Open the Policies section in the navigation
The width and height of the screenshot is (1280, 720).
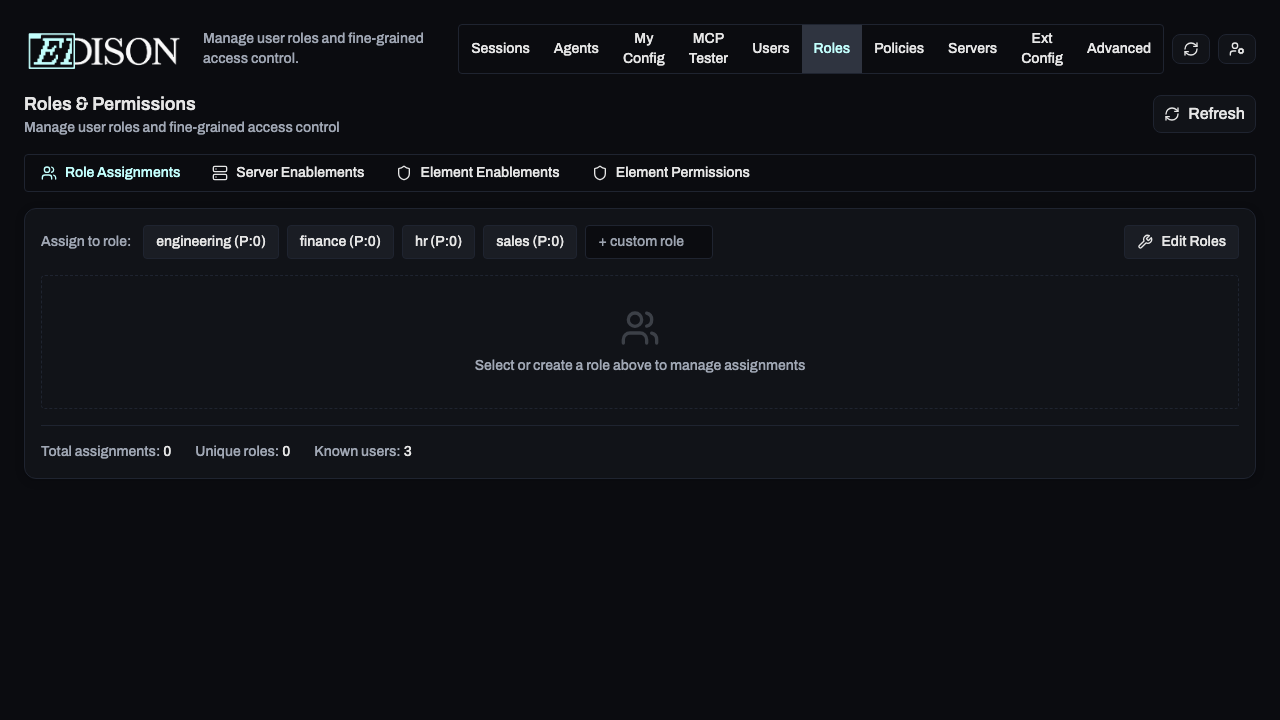pyautogui.click(x=898, y=48)
